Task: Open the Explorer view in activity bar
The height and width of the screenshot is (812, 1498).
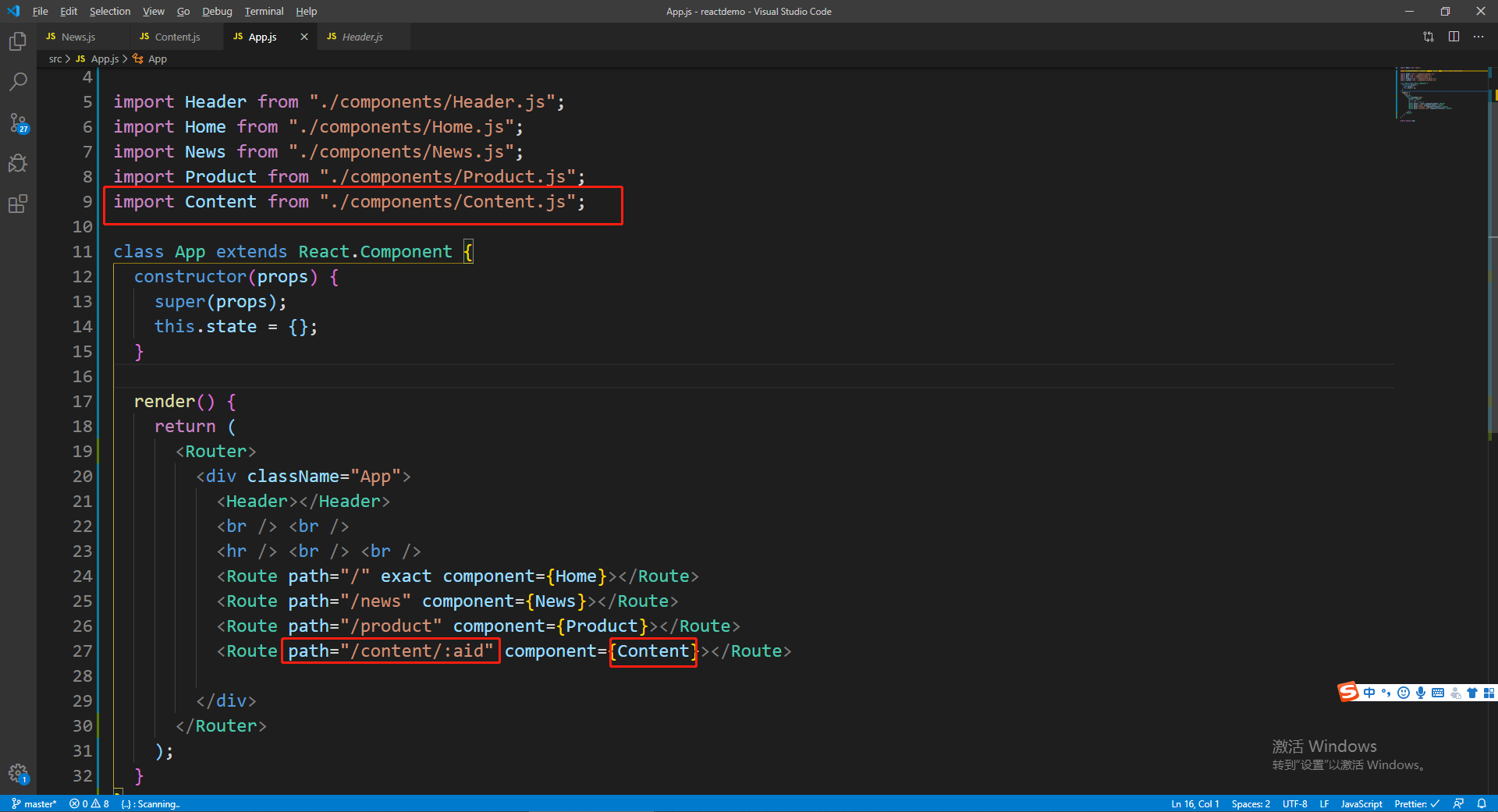Action: click(18, 41)
